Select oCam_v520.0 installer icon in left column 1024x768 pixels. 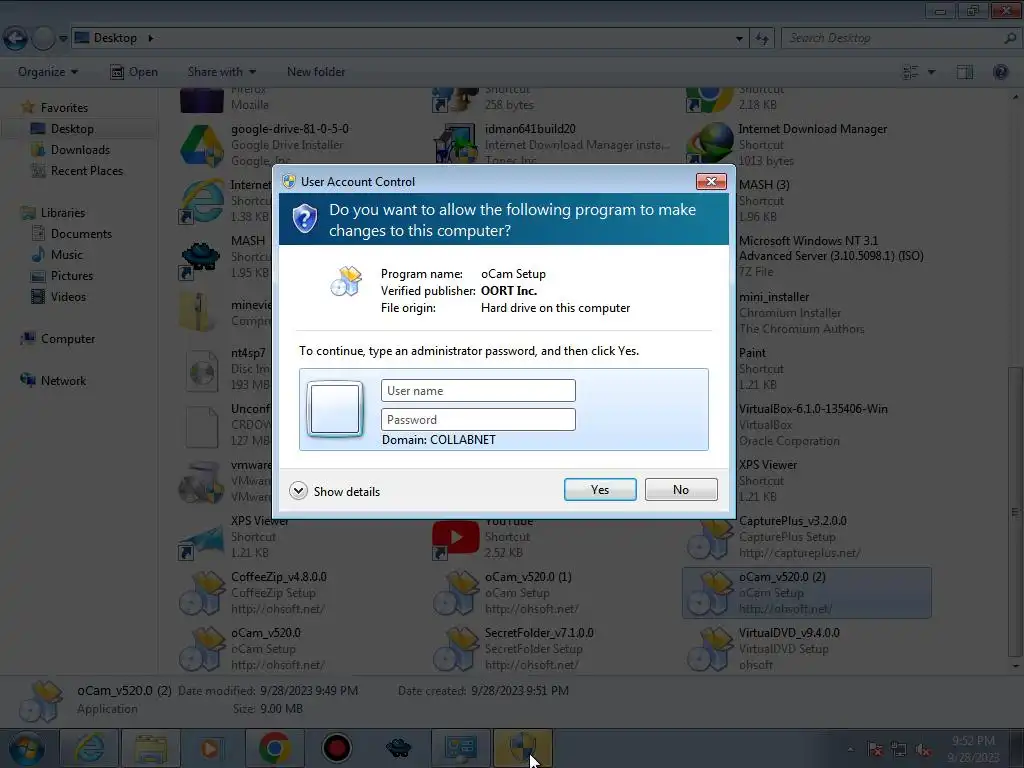[x=202, y=649]
